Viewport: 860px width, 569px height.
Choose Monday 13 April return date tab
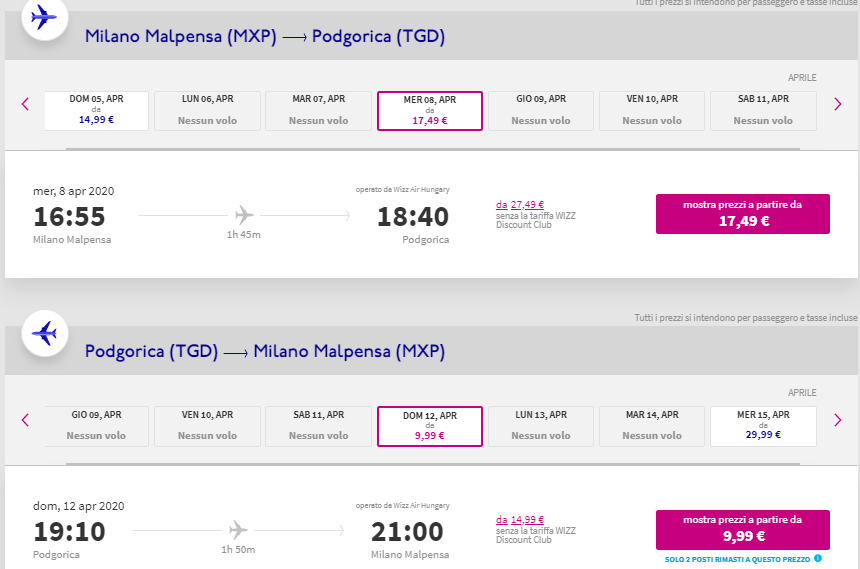tap(541, 425)
